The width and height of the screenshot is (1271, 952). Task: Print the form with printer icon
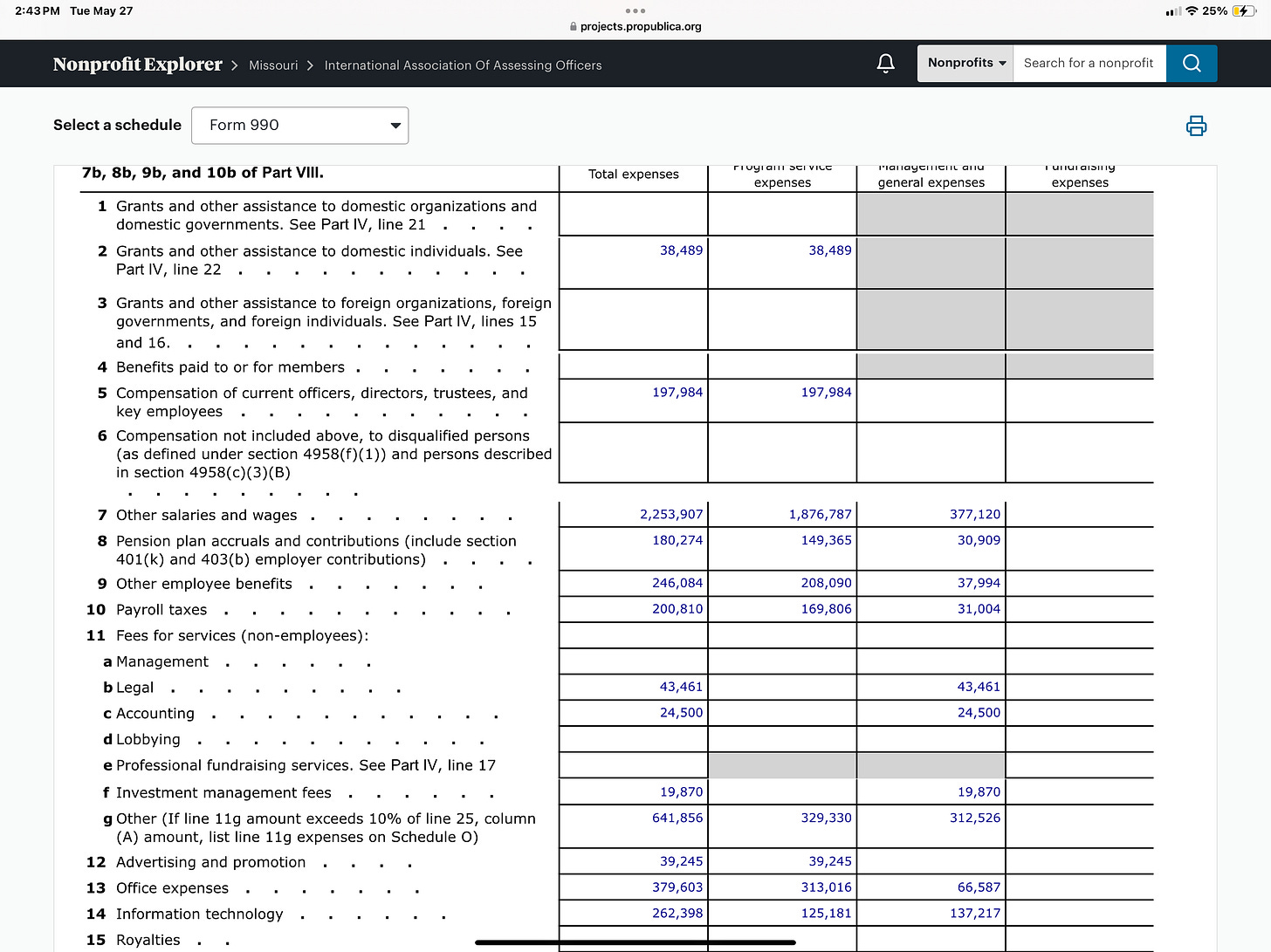1196,126
